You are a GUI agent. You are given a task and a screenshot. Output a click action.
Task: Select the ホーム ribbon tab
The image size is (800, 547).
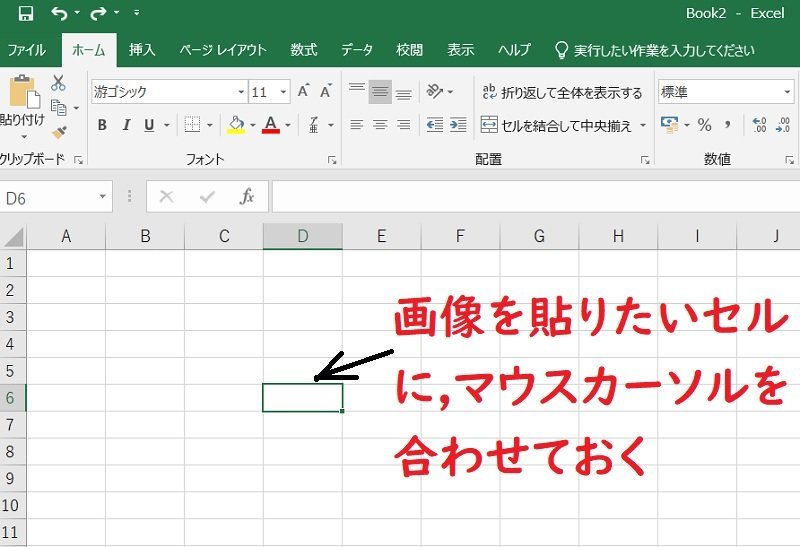point(89,50)
